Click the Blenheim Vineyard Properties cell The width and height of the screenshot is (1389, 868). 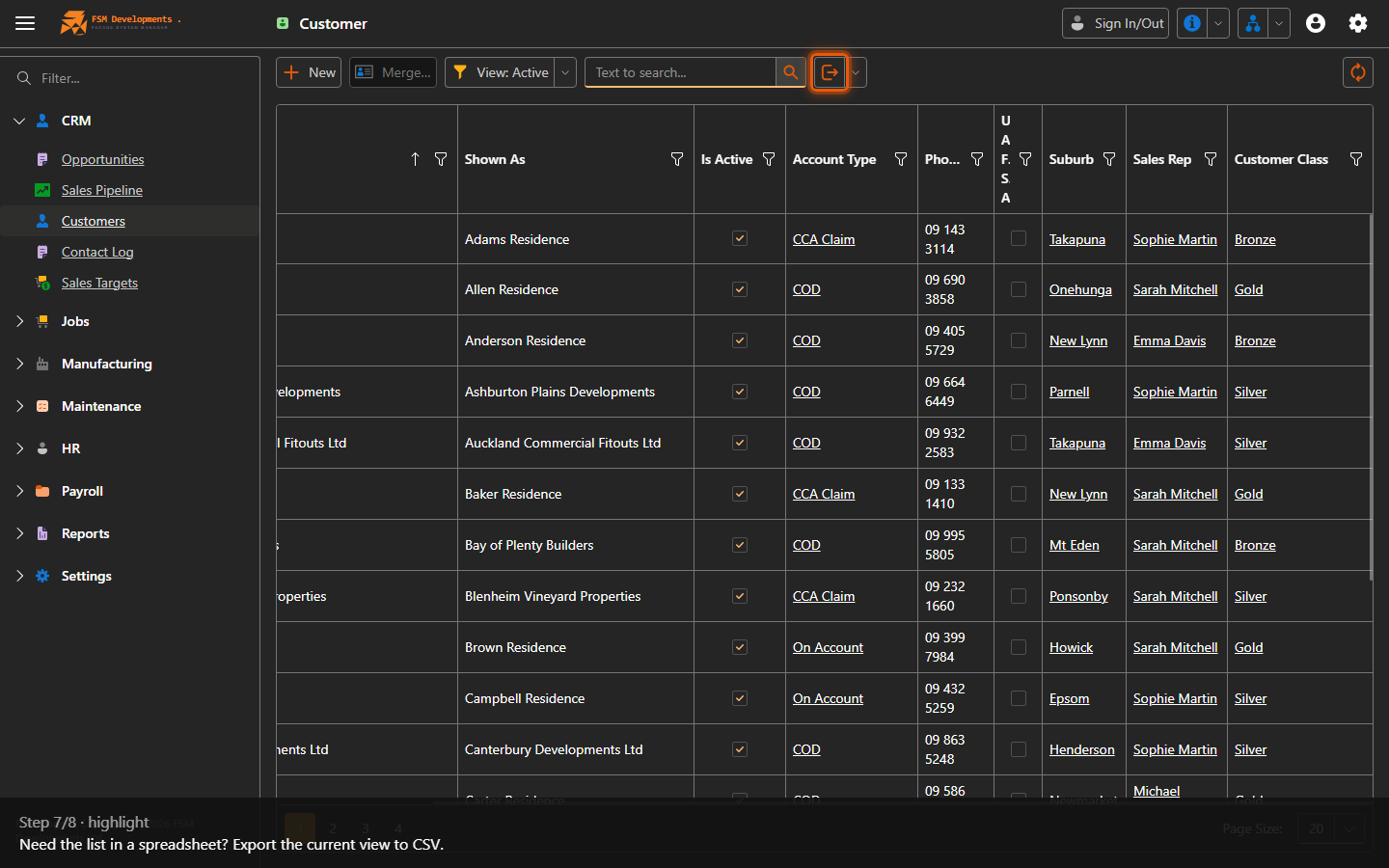(x=576, y=596)
